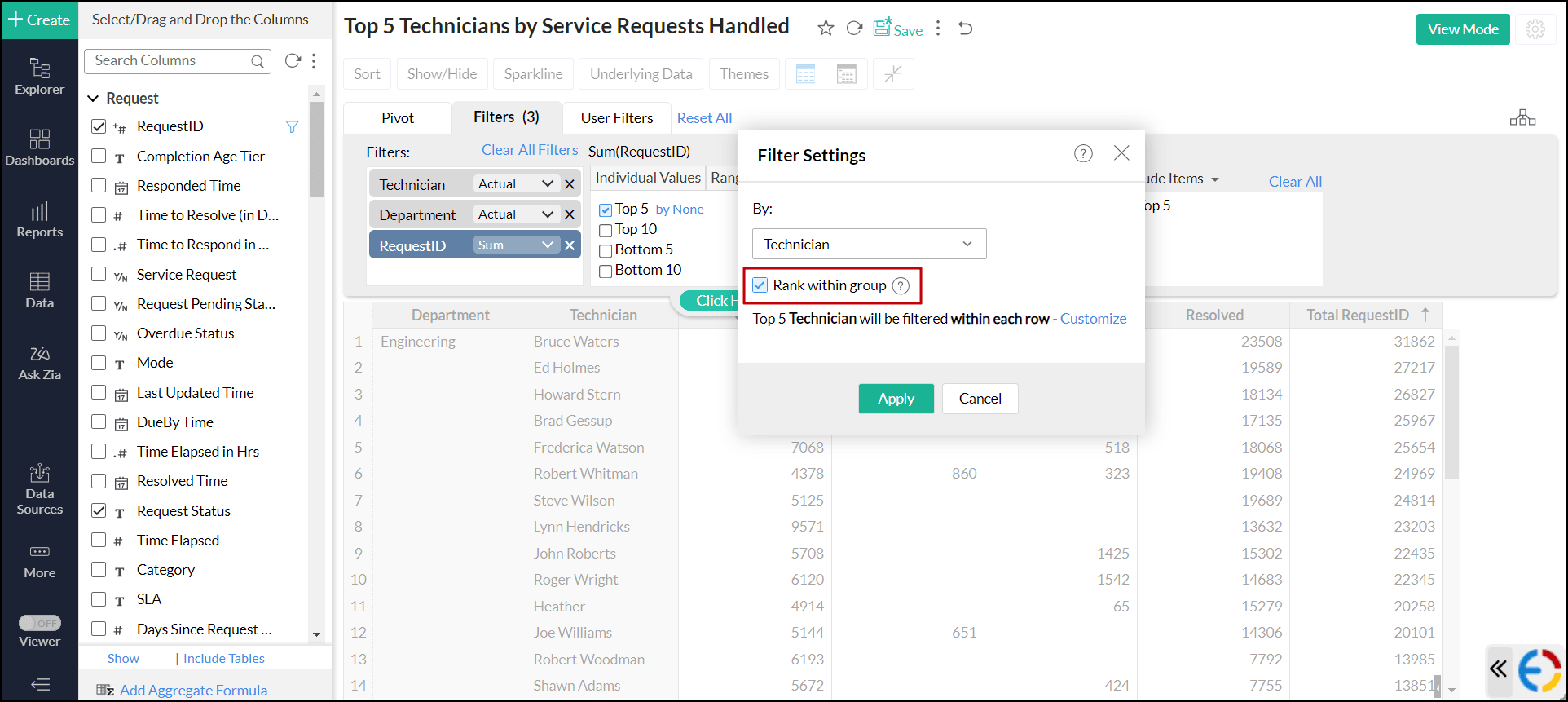Open the Department Actual dropdown
1568x702 pixels.
(x=515, y=214)
